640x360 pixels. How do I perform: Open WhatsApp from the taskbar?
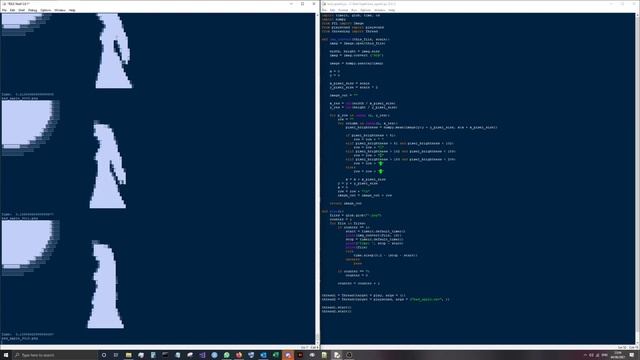tap(227, 355)
